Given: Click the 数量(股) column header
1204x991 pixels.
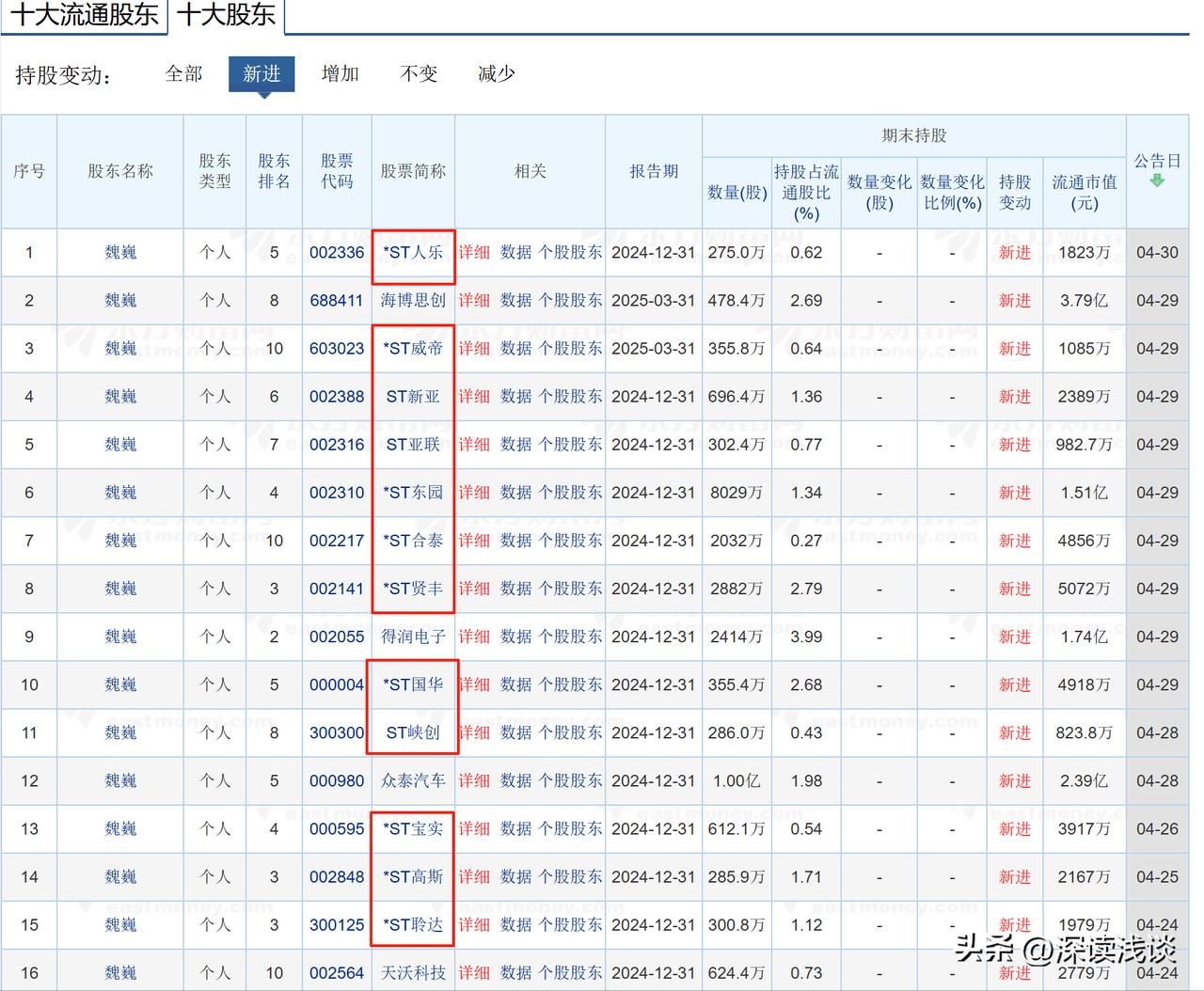Looking at the screenshot, I should coord(737,192).
